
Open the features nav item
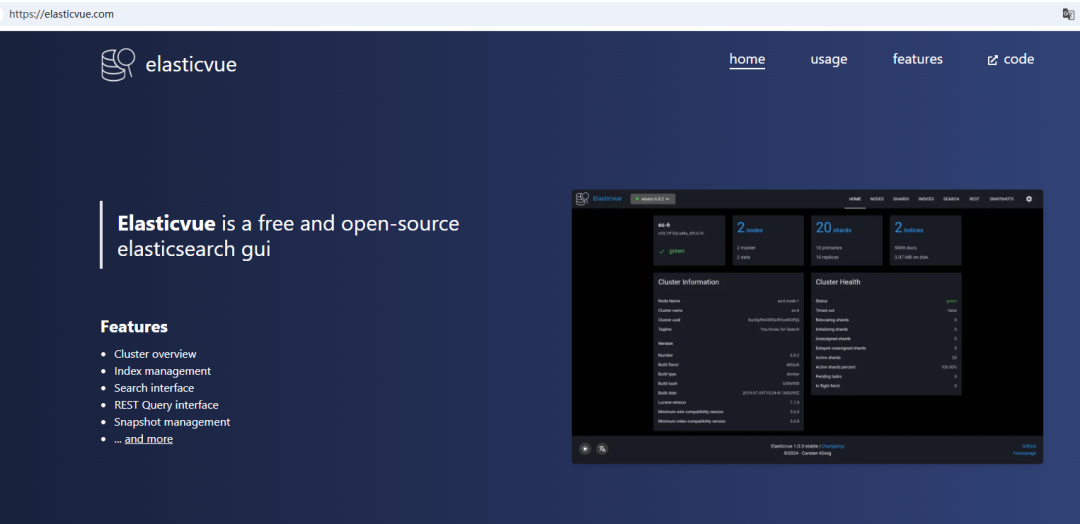click(917, 59)
